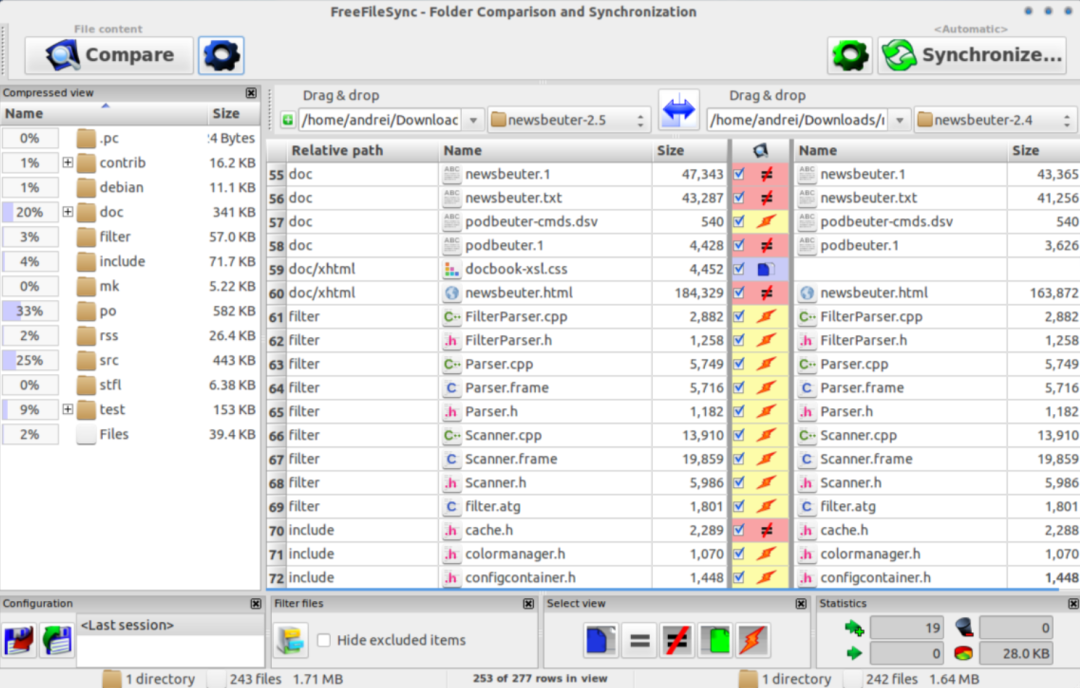Uncheck row 59 docbook-xsl.css checkbox
Viewport: 1080px width, 688px height.
[x=739, y=269]
